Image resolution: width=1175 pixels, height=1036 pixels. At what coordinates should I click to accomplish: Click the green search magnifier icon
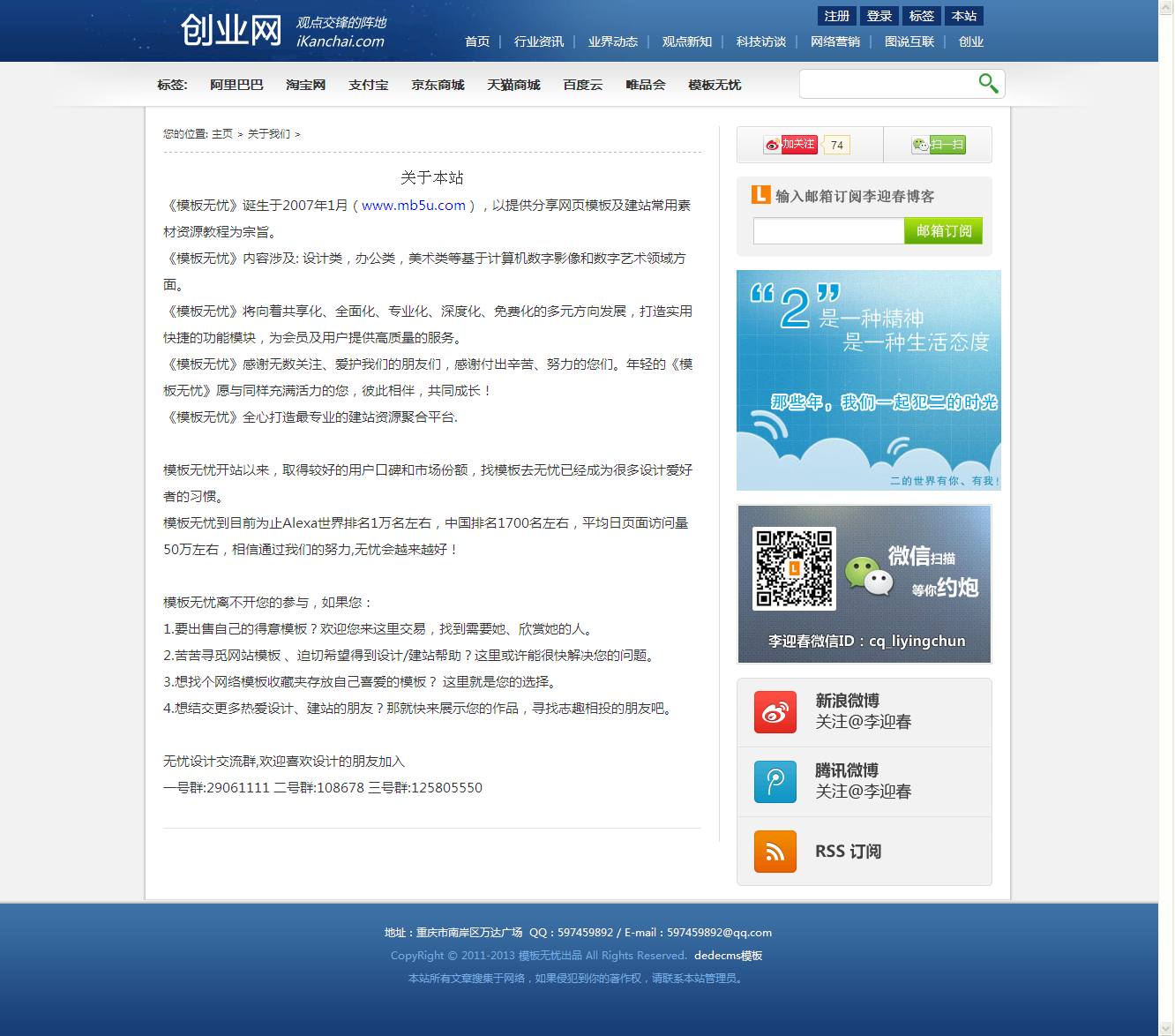988,84
